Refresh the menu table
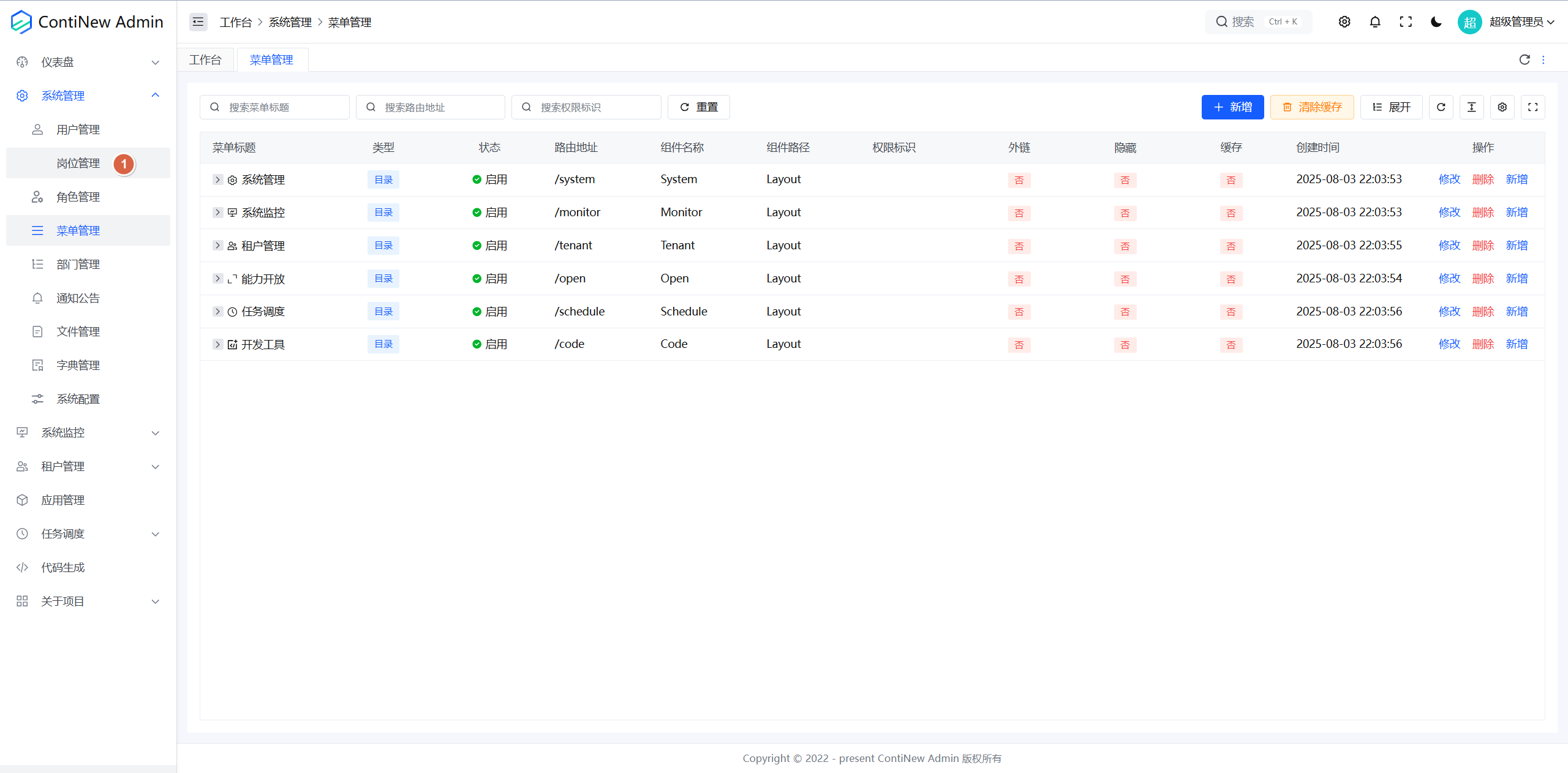The height and width of the screenshot is (773, 1568). [x=1441, y=107]
